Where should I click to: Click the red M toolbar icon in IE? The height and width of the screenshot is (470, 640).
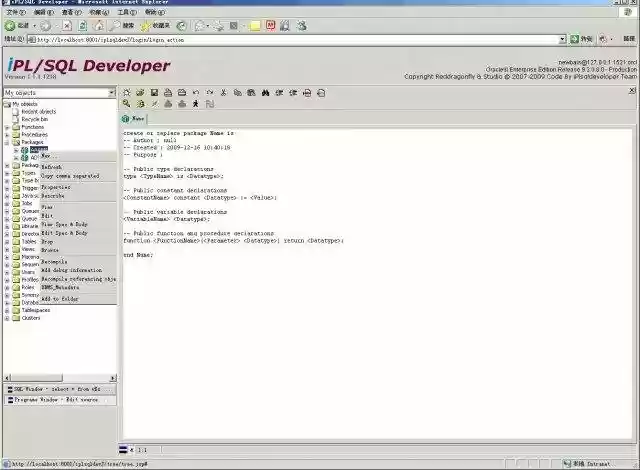click(271, 26)
